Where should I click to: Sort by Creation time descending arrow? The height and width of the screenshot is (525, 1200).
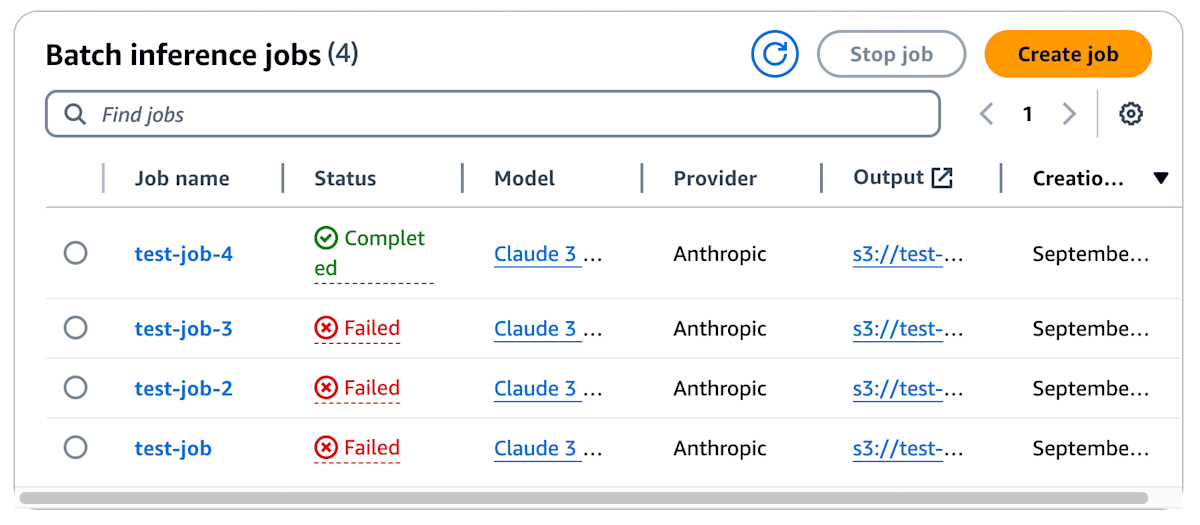tap(1161, 179)
